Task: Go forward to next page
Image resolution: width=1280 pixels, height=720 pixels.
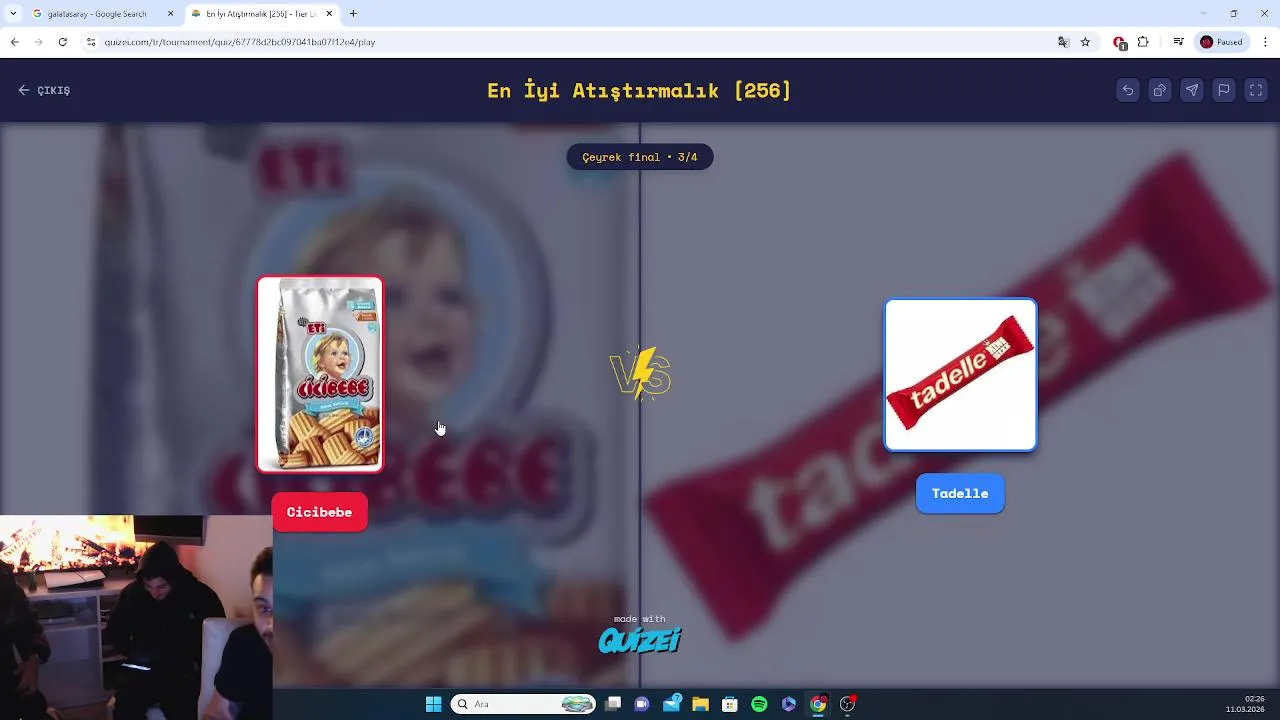Action: click(39, 42)
